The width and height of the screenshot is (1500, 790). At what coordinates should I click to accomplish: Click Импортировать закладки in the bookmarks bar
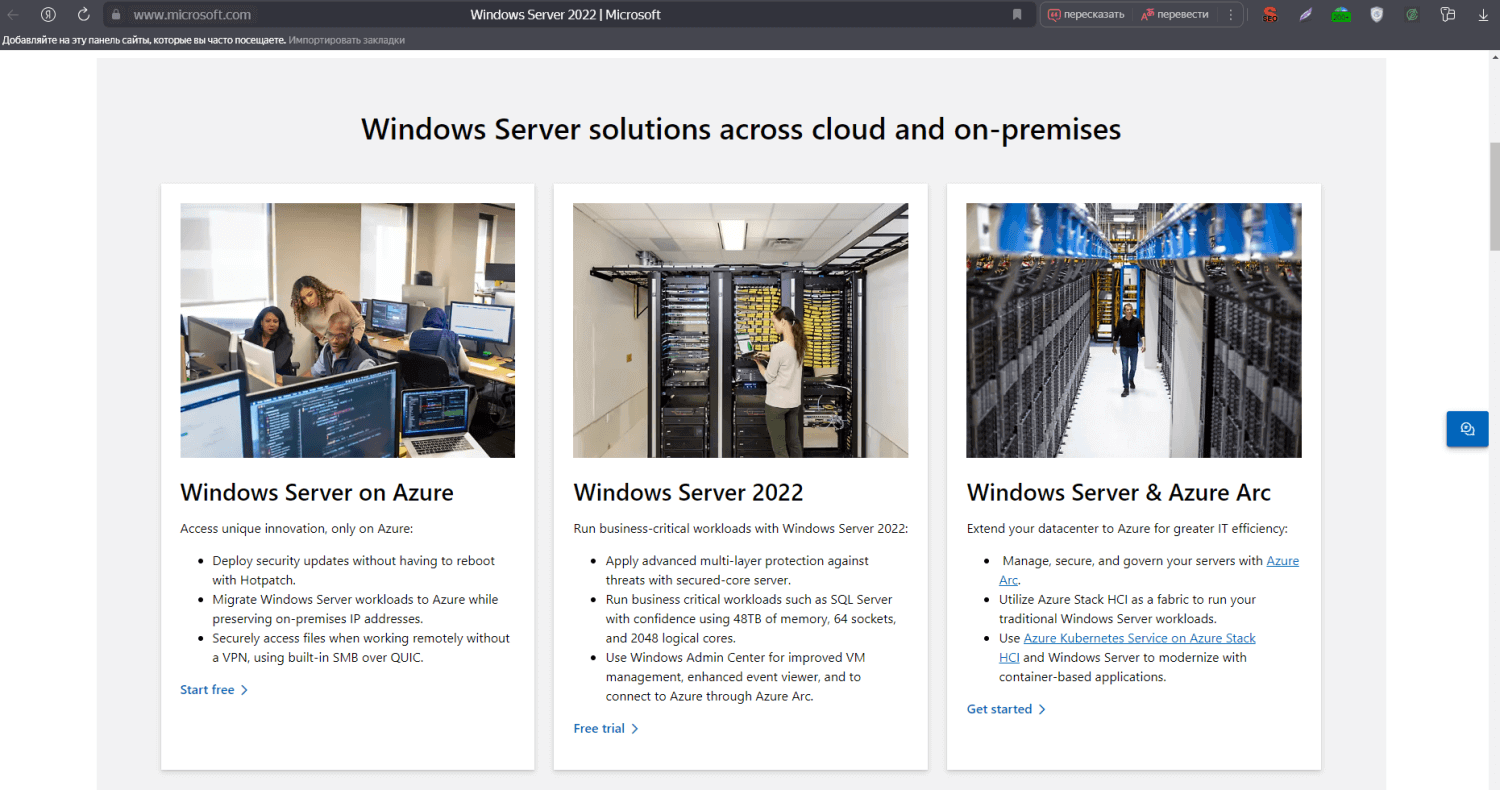[x=347, y=40]
